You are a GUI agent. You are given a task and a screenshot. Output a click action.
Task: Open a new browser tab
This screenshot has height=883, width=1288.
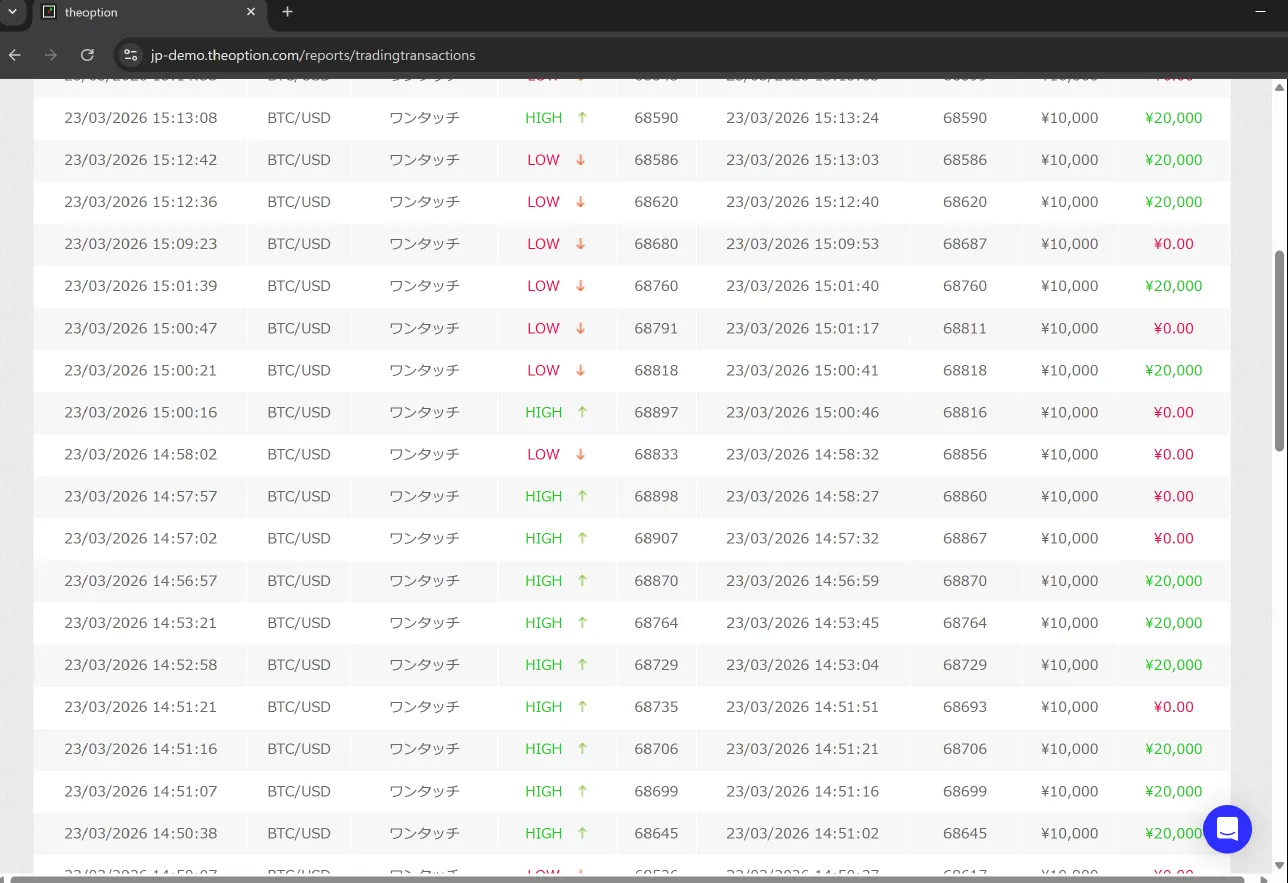(287, 12)
